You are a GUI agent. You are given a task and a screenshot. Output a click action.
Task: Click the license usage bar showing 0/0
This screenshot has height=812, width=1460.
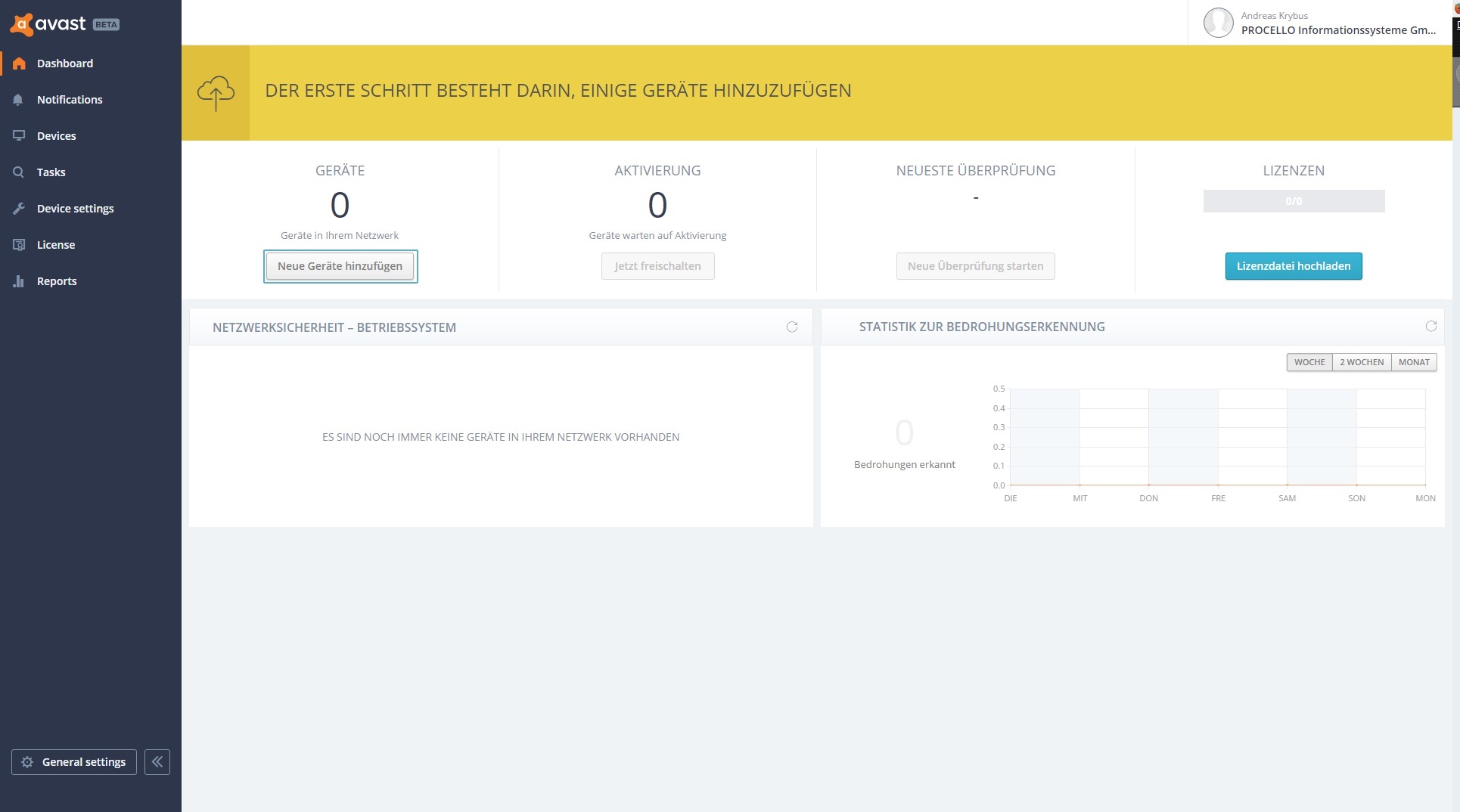[1294, 201]
